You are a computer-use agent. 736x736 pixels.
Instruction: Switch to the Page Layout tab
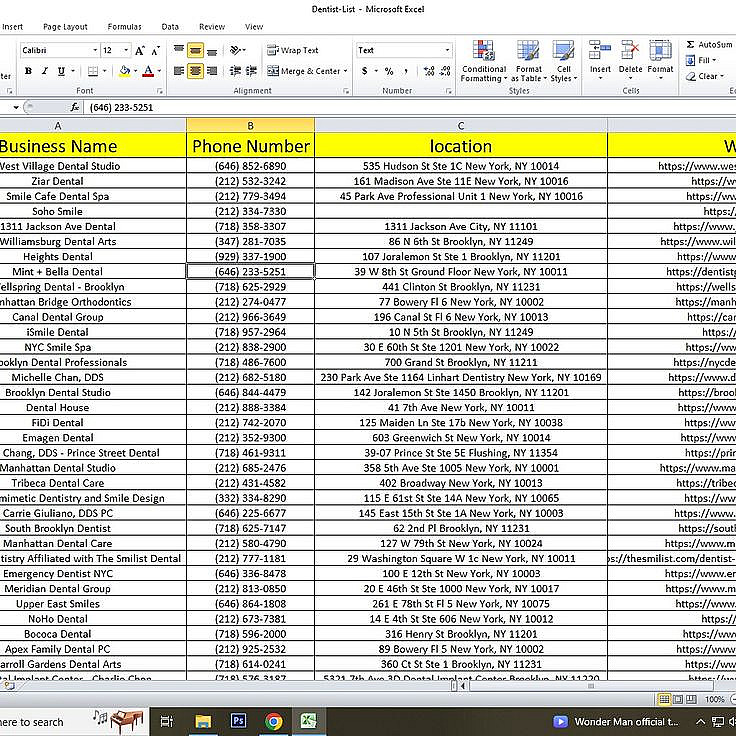coord(65,27)
